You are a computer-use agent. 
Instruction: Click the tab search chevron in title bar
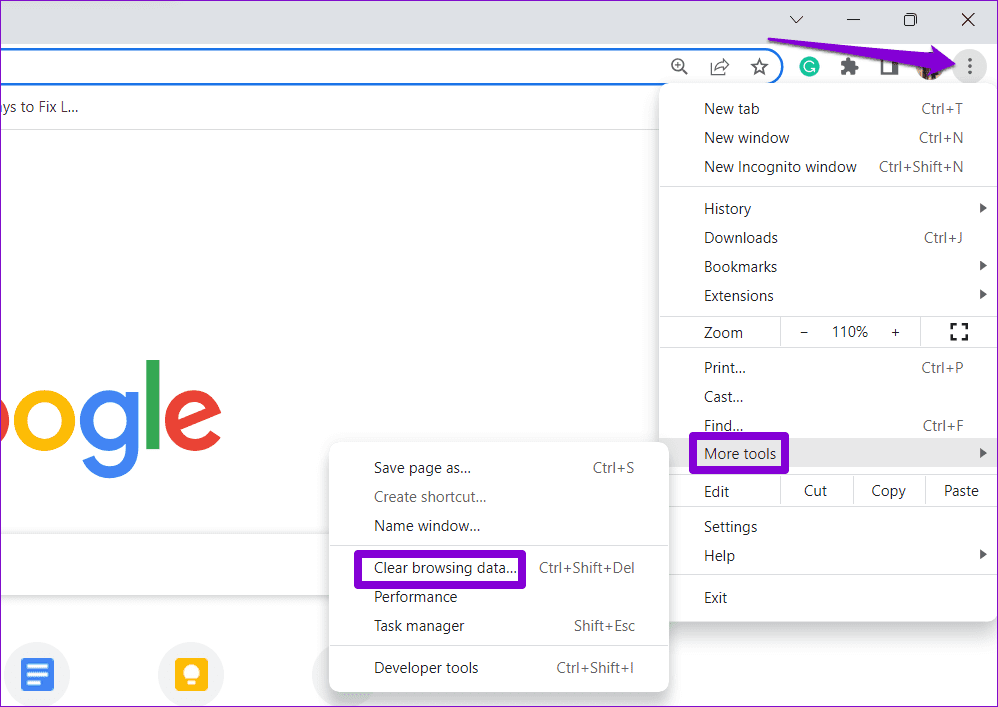pos(796,20)
